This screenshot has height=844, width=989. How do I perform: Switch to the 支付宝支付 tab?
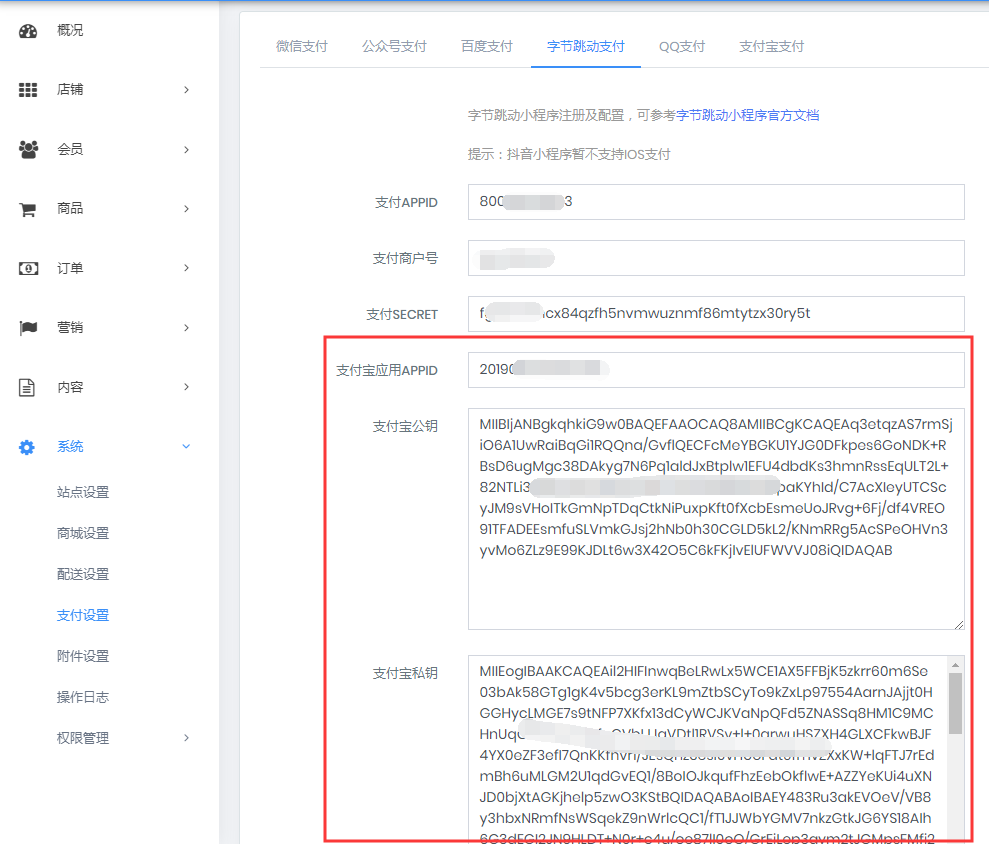[x=771, y=46]
